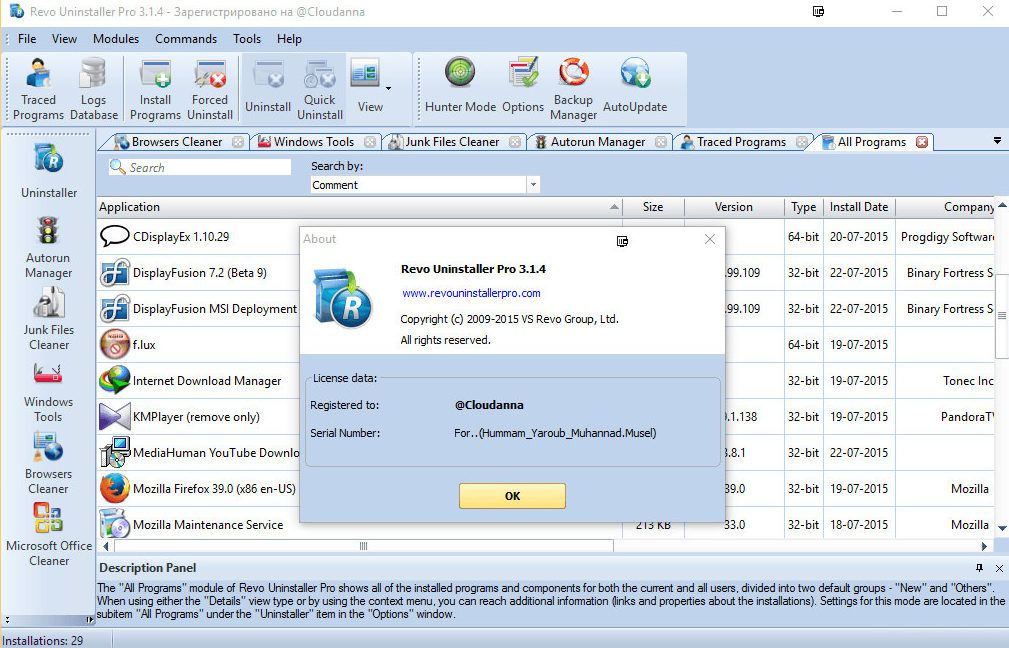Open the www.revouninstallerpro.com link
1009x648 pixels.
(x=471, y=293)
